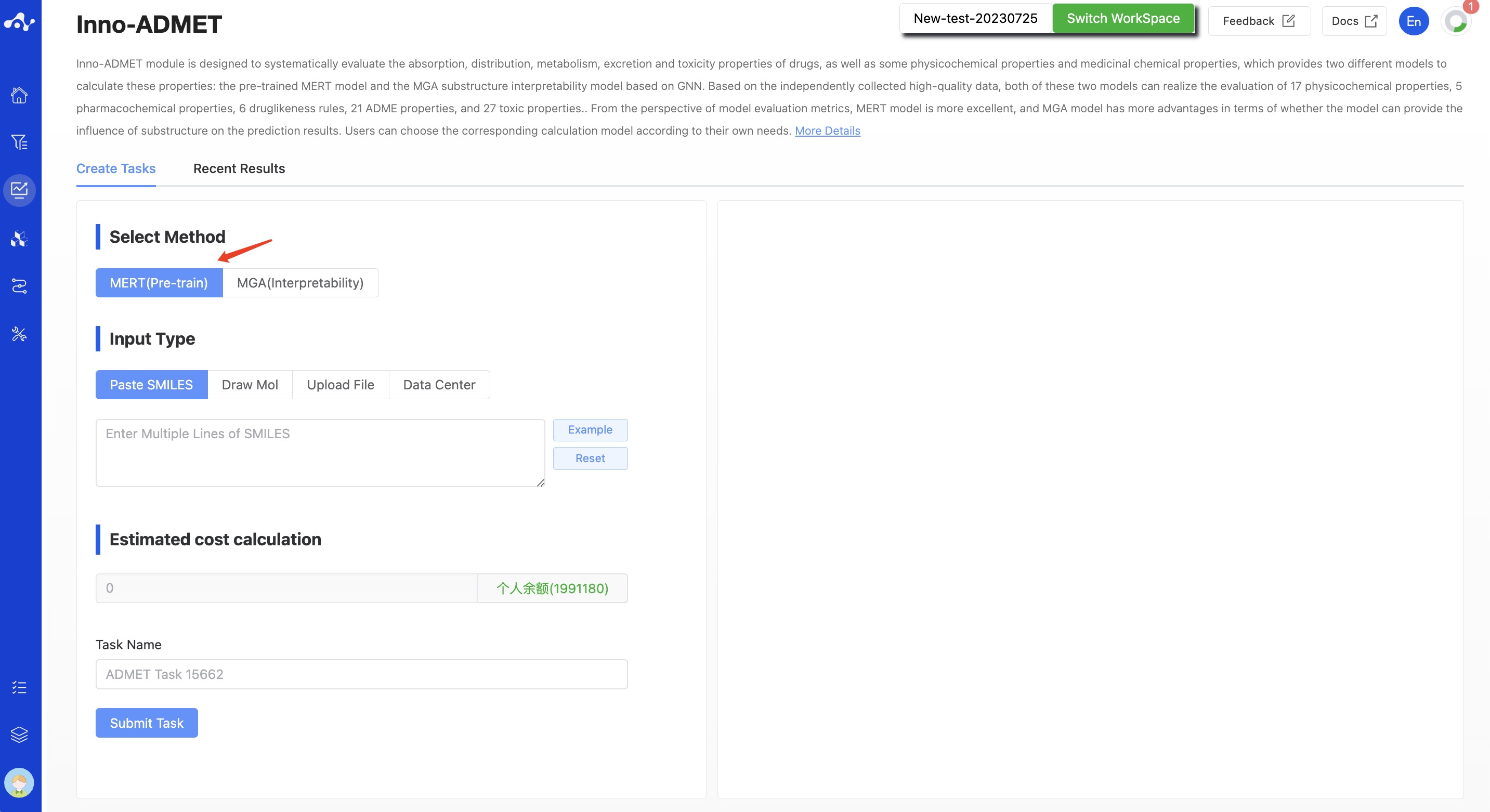Image resolution: width=1490 pixels, height=812 pixels.
Task: Click the 个人余额(1991180) balance label
Action: coord(553,588)
